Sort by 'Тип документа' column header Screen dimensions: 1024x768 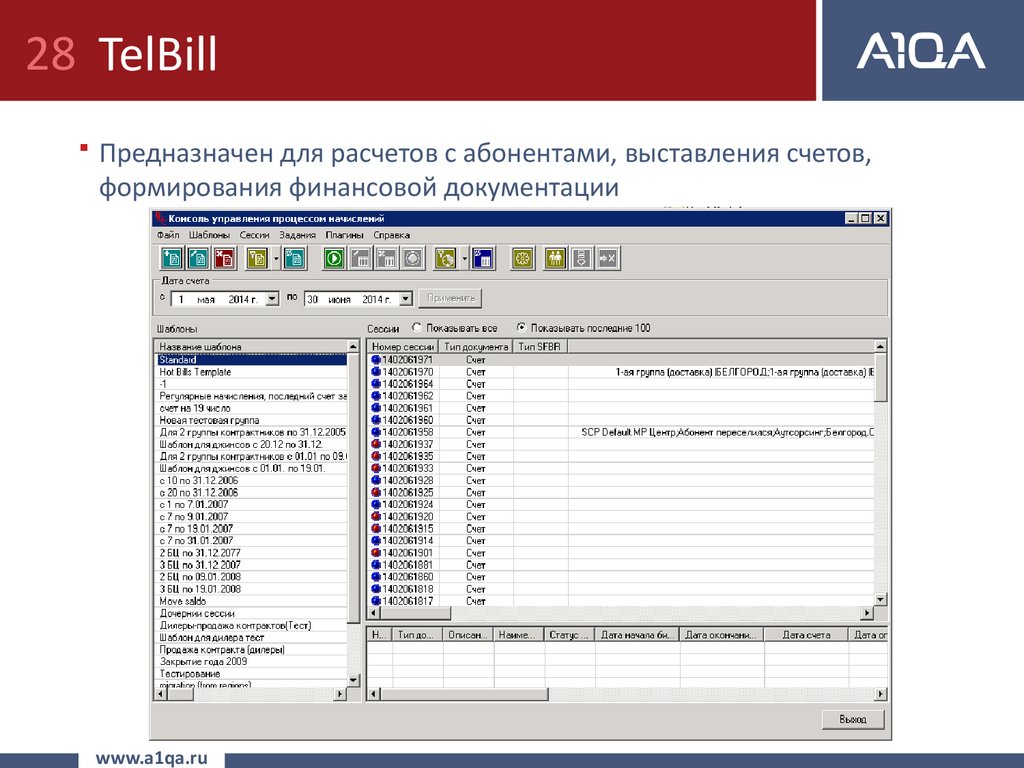[x=475, y=347]
